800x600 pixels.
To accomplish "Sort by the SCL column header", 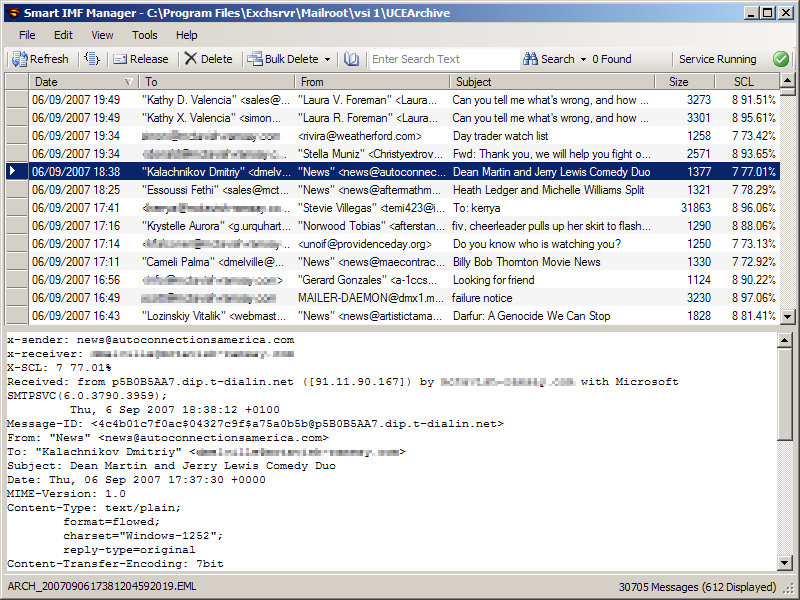I will pyautogui.click(x=747, y=82).
